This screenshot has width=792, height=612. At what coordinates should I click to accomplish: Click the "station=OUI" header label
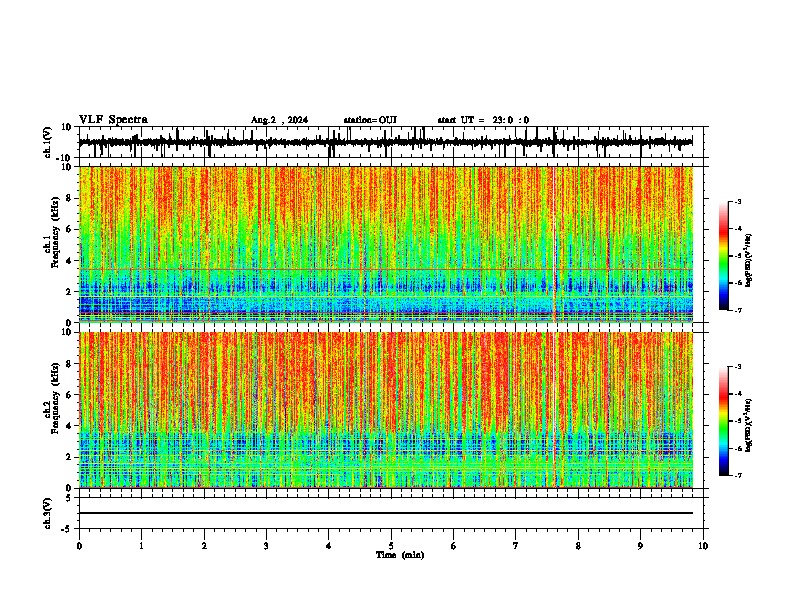(370, 120)
